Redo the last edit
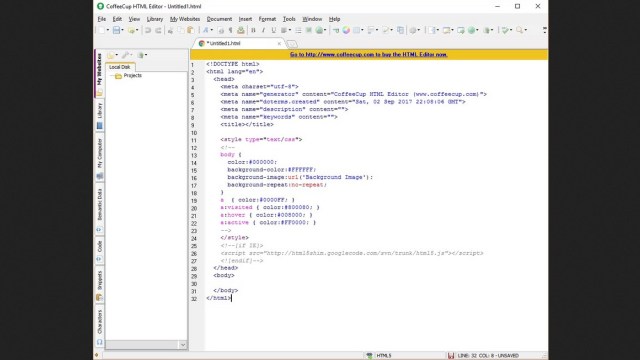The height and width of the screenshot is (360, 640). coord(158,30)
